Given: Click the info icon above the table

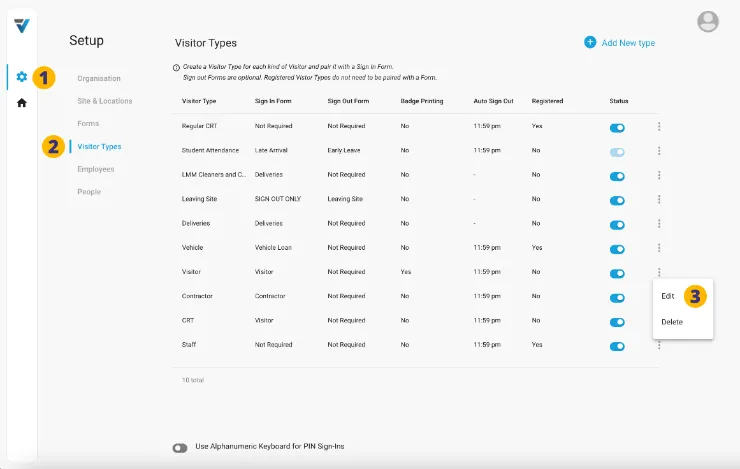Looking at the screenshot, I should (x=177, y=67).
